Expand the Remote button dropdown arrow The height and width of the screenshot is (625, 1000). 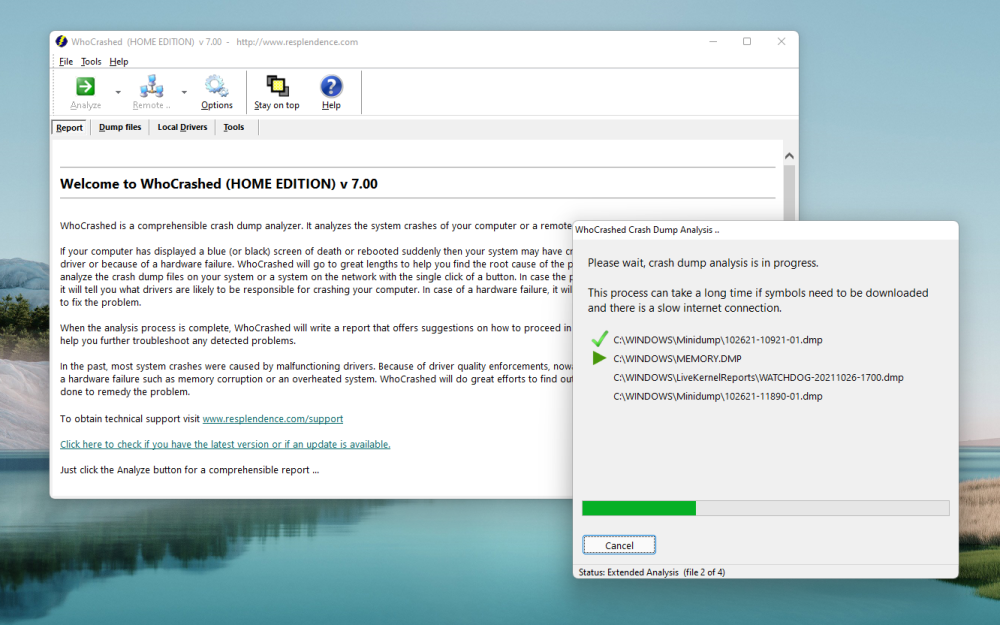click(x=184, y=92)
